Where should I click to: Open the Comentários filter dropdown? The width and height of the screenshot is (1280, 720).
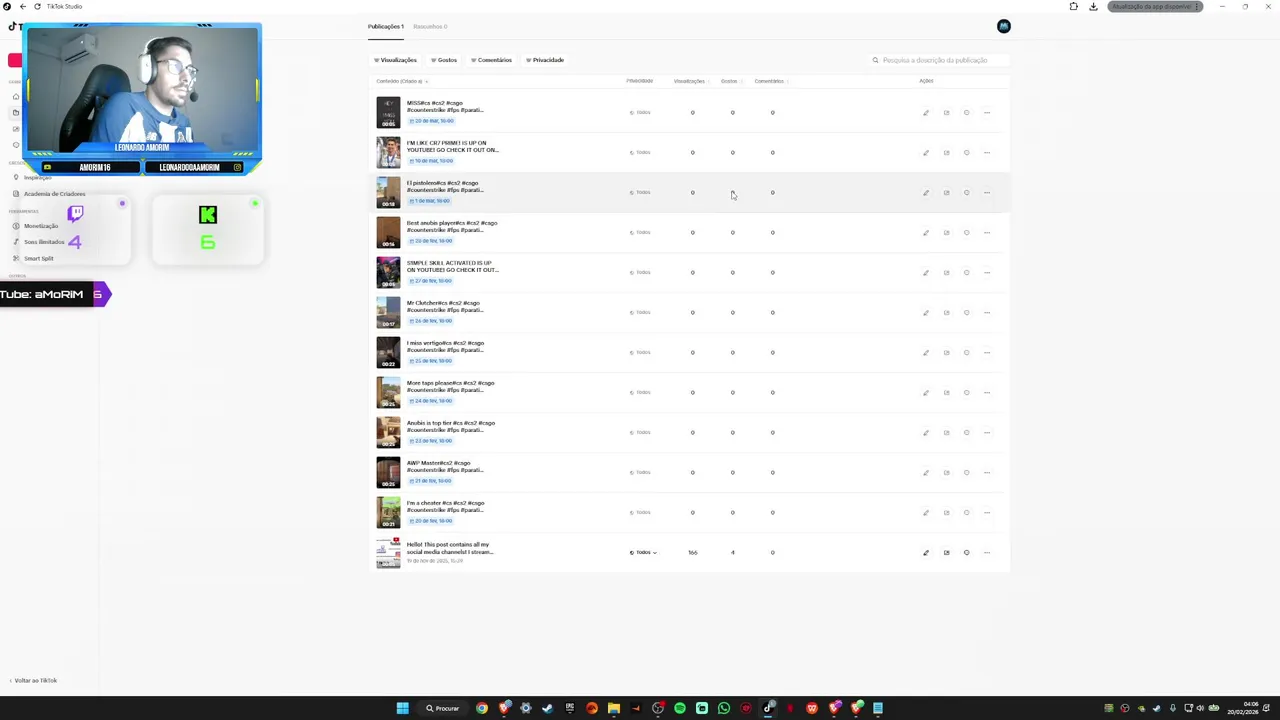(491, 60)
